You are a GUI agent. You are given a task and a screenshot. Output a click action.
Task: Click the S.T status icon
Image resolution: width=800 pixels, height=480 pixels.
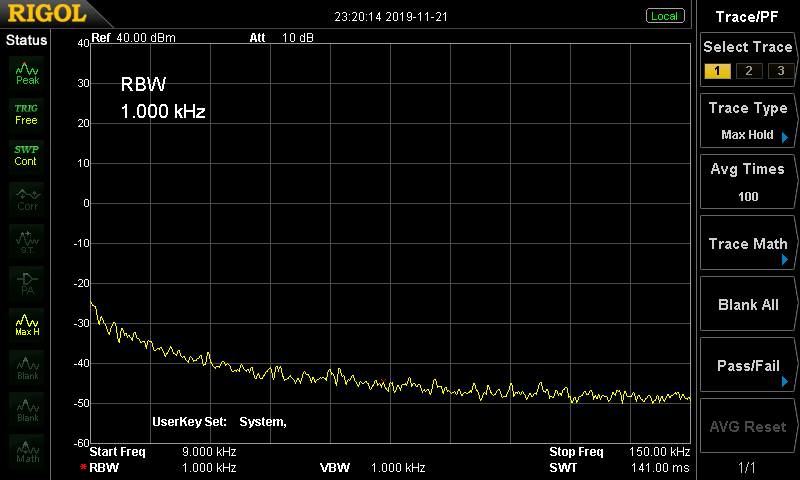coord(27,240)
